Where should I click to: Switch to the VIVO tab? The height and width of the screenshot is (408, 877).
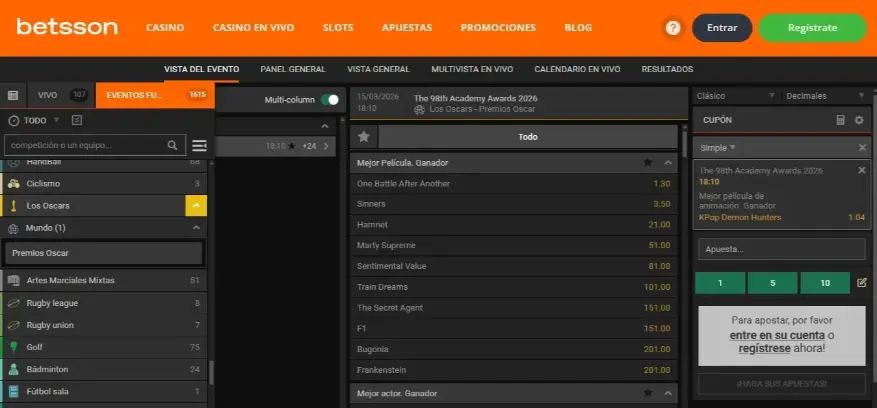pos(61,95)
